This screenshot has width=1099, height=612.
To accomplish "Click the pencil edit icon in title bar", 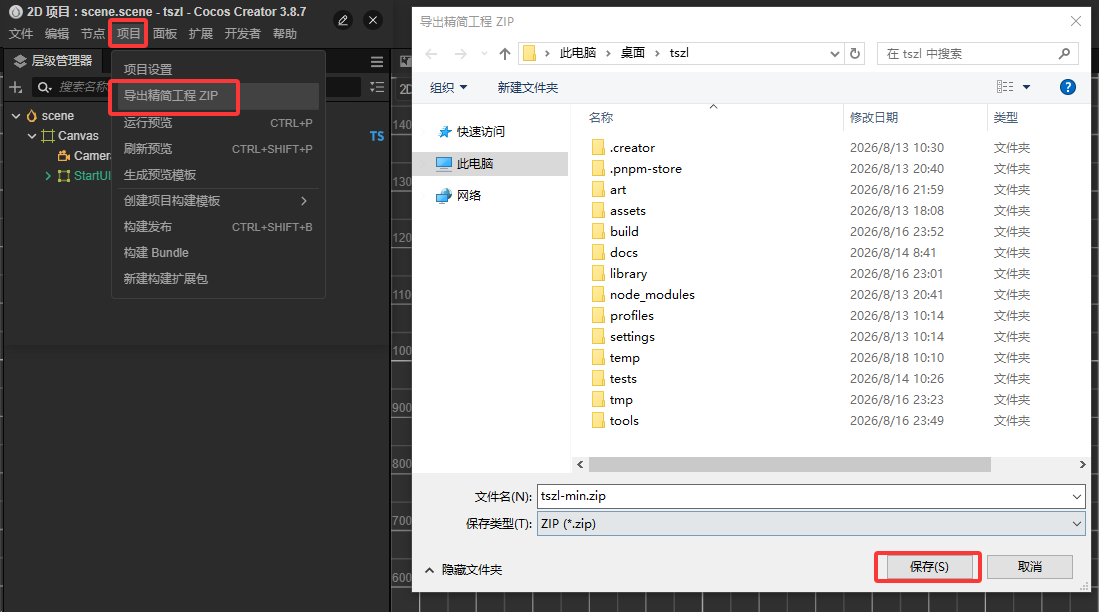I will click(x=343, y=20).
